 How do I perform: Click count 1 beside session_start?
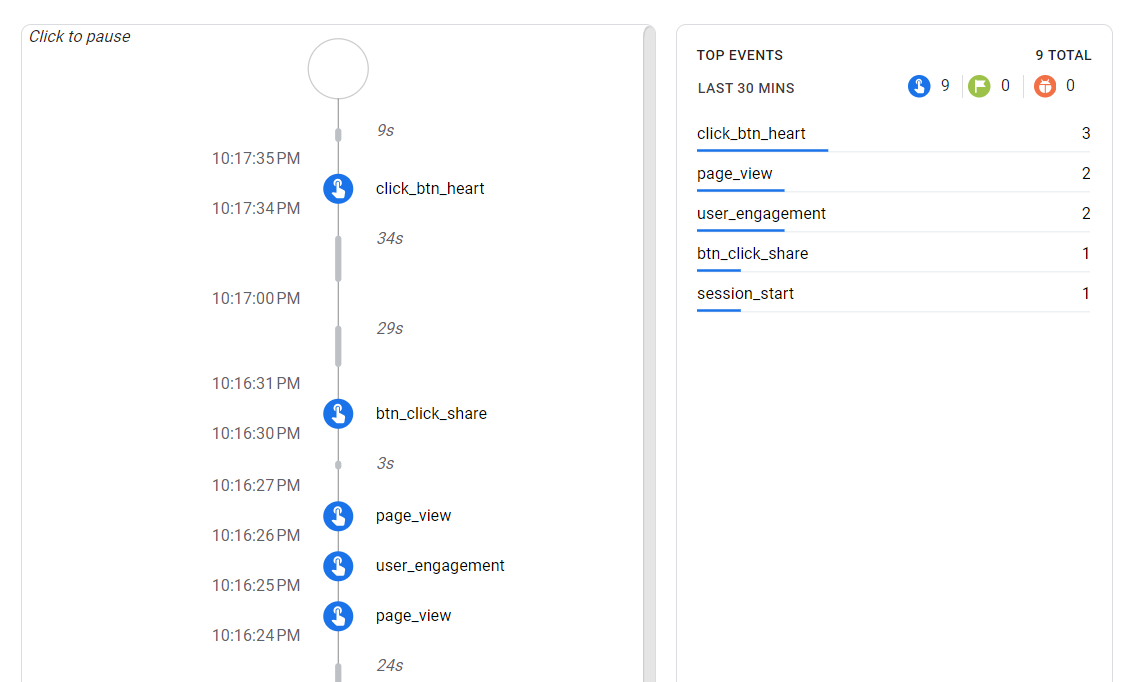(1086, 293)
